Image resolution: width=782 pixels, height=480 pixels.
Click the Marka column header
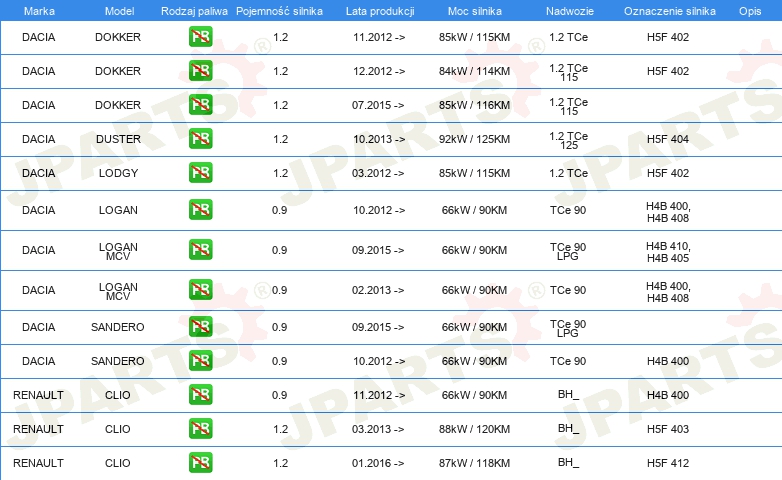click(39, 11)
